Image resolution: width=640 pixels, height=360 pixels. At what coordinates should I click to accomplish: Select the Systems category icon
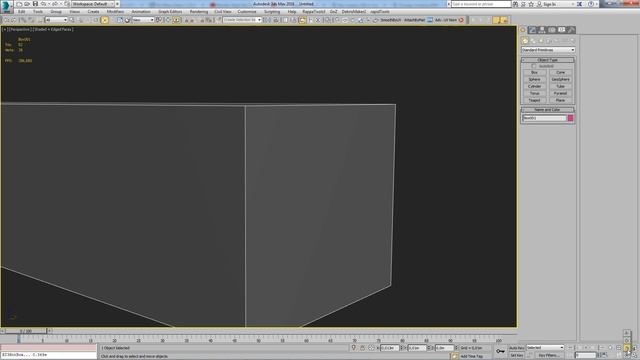pos(572,41)
